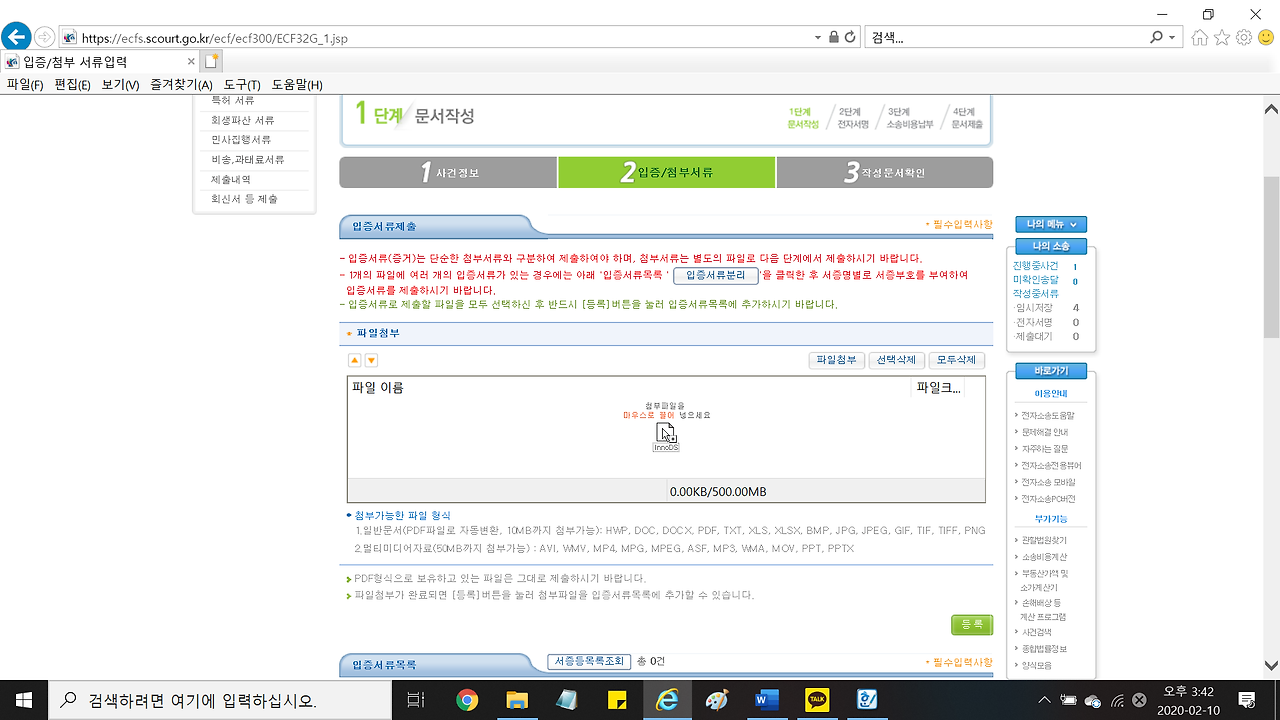The height and width of the screenshot is (720, 1280).
Task: Open the notepad-style app on taskbar
Action: pyautogui.click(x=567, y=700)
